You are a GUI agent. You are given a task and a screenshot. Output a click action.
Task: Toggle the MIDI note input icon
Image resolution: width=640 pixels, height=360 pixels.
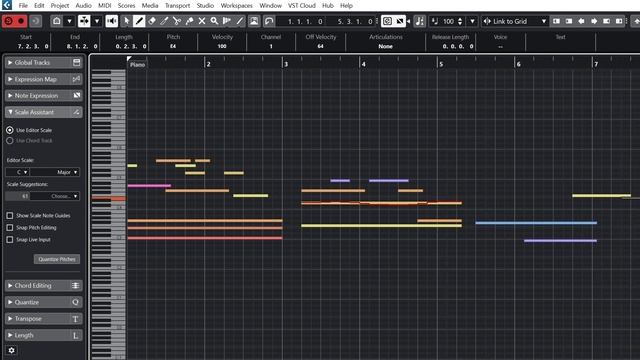419,21
